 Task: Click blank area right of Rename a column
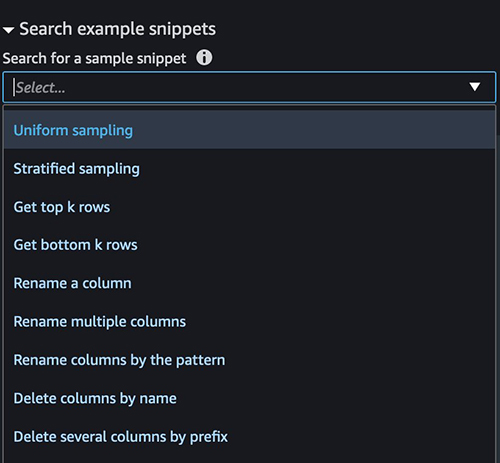coord(313,283)
